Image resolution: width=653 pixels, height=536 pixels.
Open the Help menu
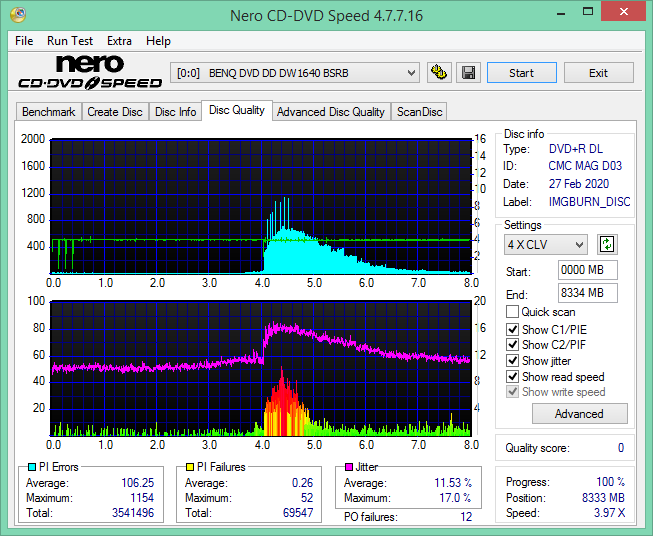[158, 41]
